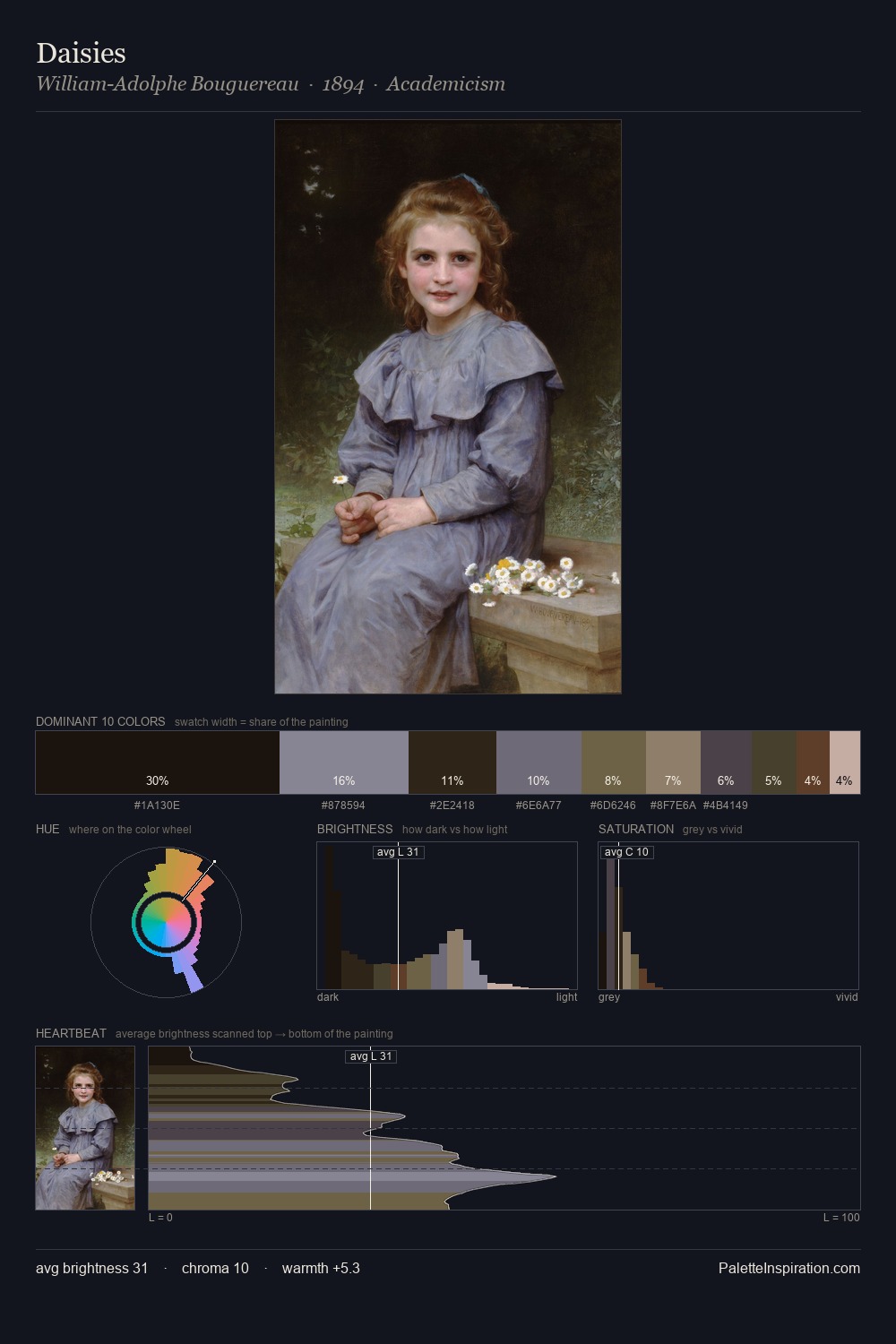Click the 8% olive-brown swatch

coord(614,762)
